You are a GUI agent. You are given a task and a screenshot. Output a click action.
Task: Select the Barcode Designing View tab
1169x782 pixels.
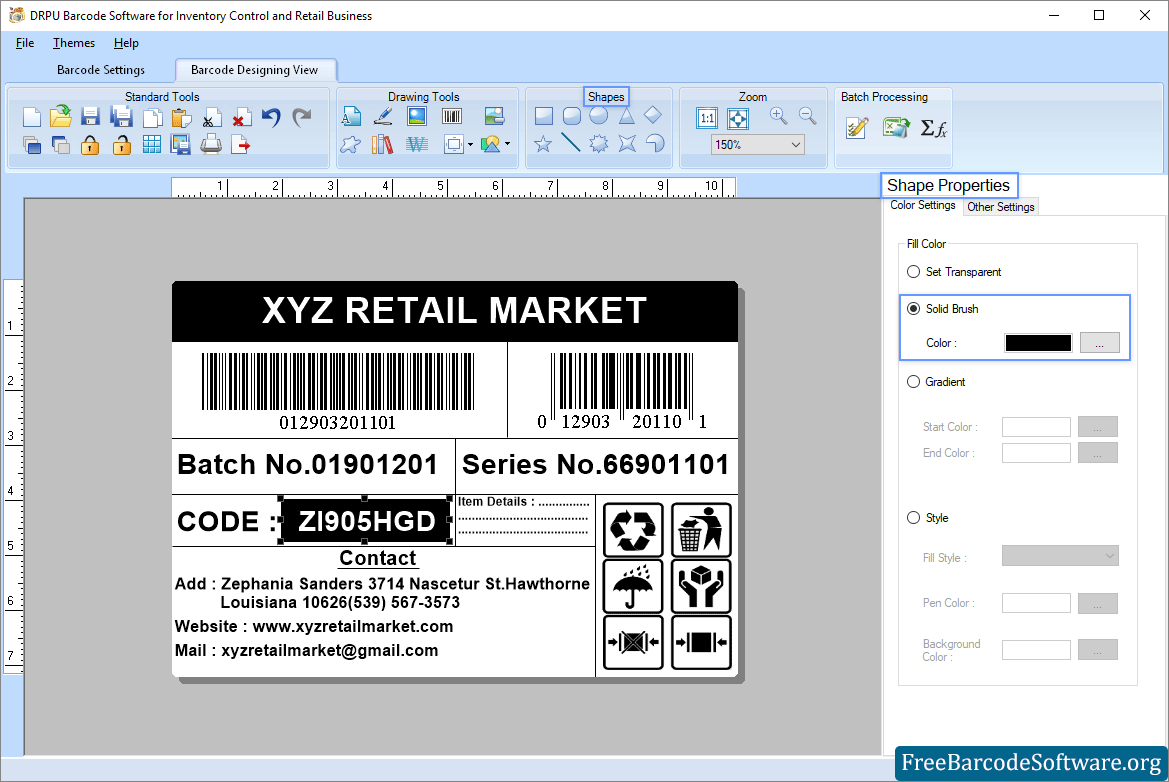[255, 70]
